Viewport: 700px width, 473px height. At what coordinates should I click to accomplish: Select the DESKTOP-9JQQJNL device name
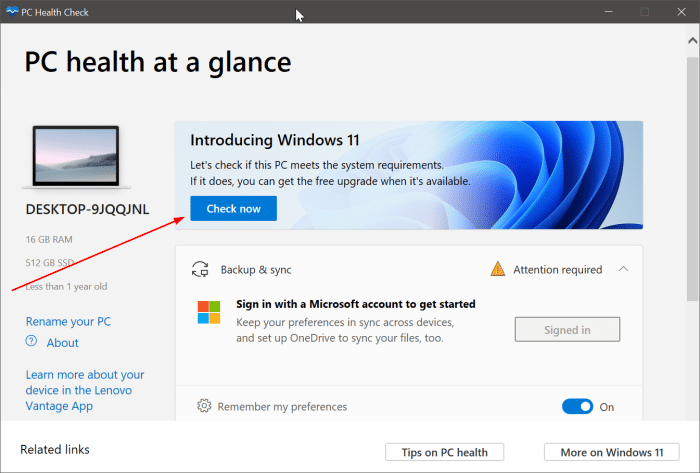pyautogui.click(x=88, y=209)
